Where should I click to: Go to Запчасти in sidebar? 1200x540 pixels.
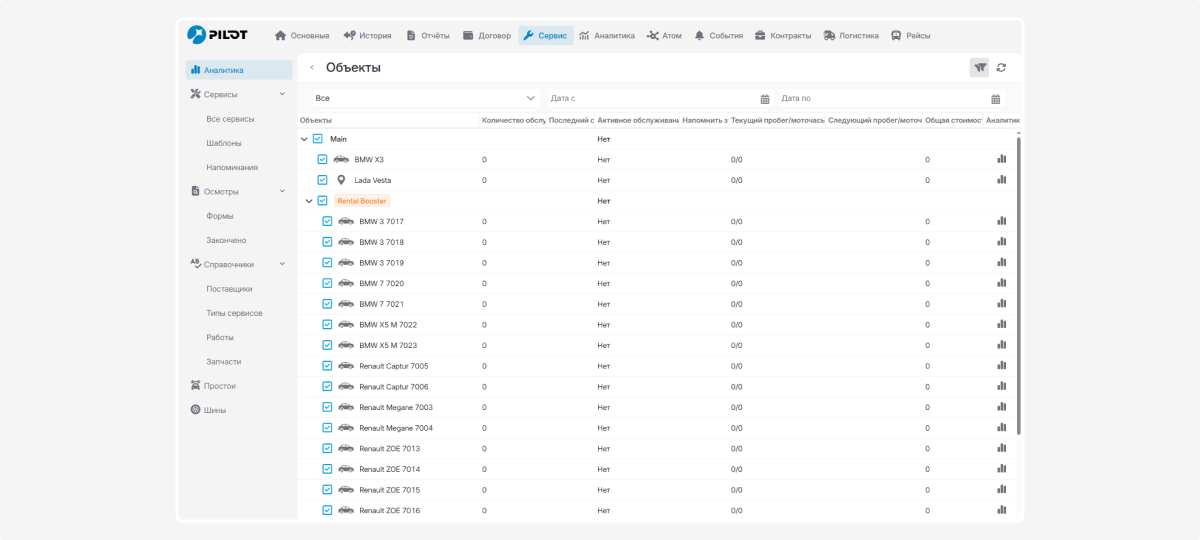(224, 361)
